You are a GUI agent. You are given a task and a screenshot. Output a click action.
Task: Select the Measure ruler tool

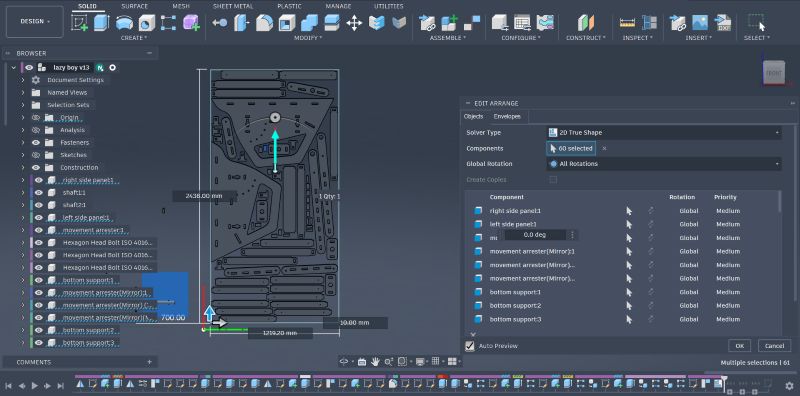[x=627, y=22]
